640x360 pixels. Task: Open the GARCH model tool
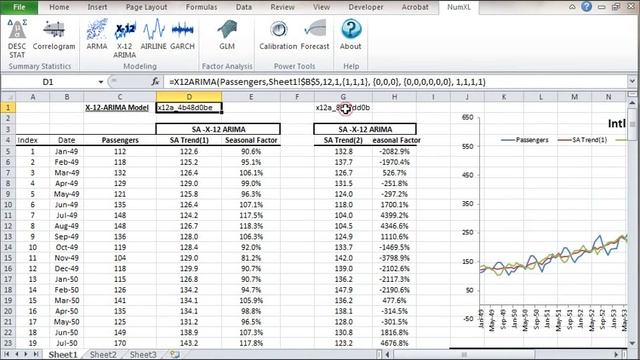(x=182, y=35)
